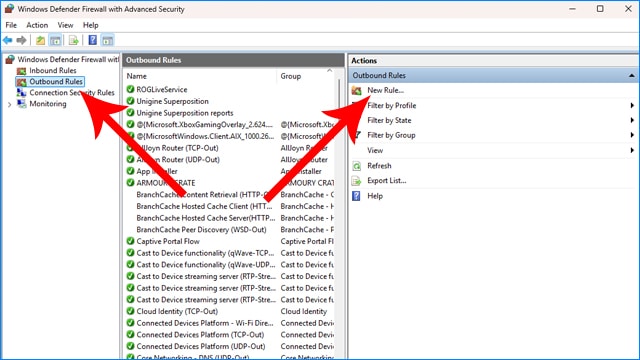
Task: Click Refresh in the Actions pane
Action: (379, 166)
